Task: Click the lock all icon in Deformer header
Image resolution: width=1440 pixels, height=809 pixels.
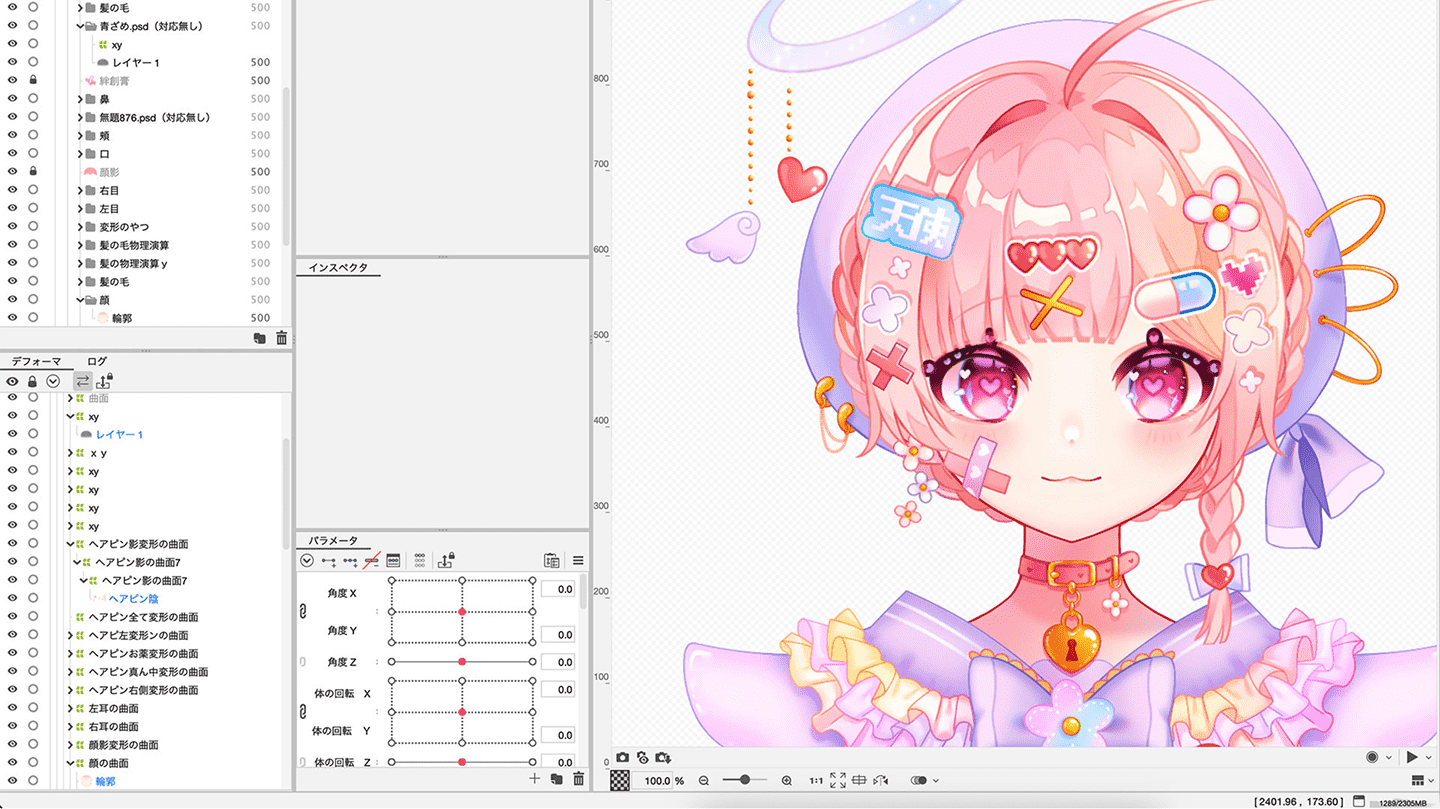Action: [x=32, y=381]
